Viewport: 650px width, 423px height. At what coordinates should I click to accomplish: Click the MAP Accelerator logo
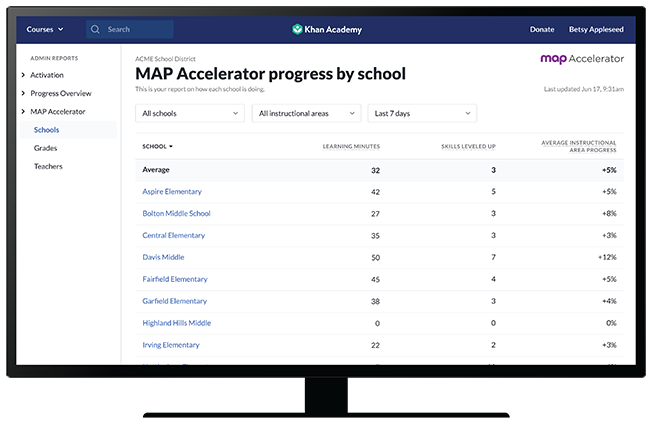pyautogui.click(x=582, y=59)
